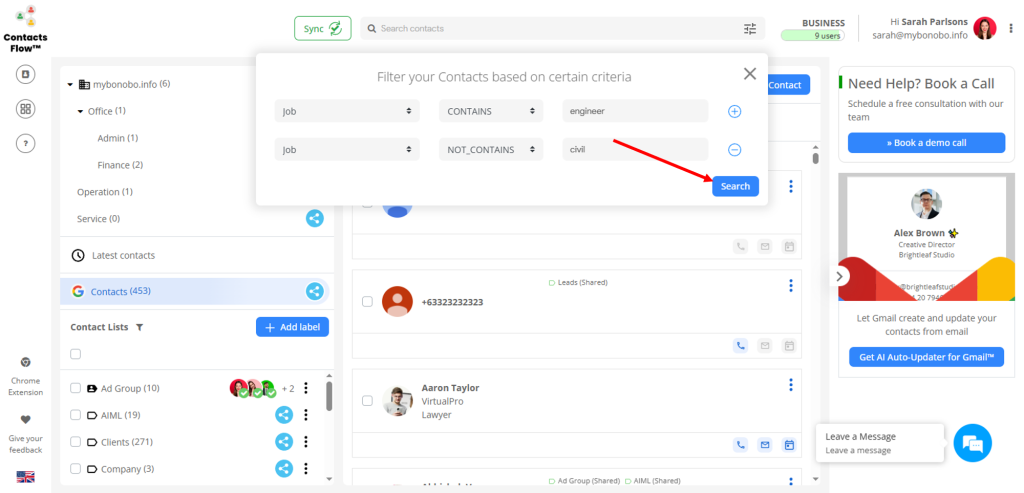Open the NOT_CONTAINS operator dropdown
1024x493 pixels.
pyautogui.click(x=490, y=150)
